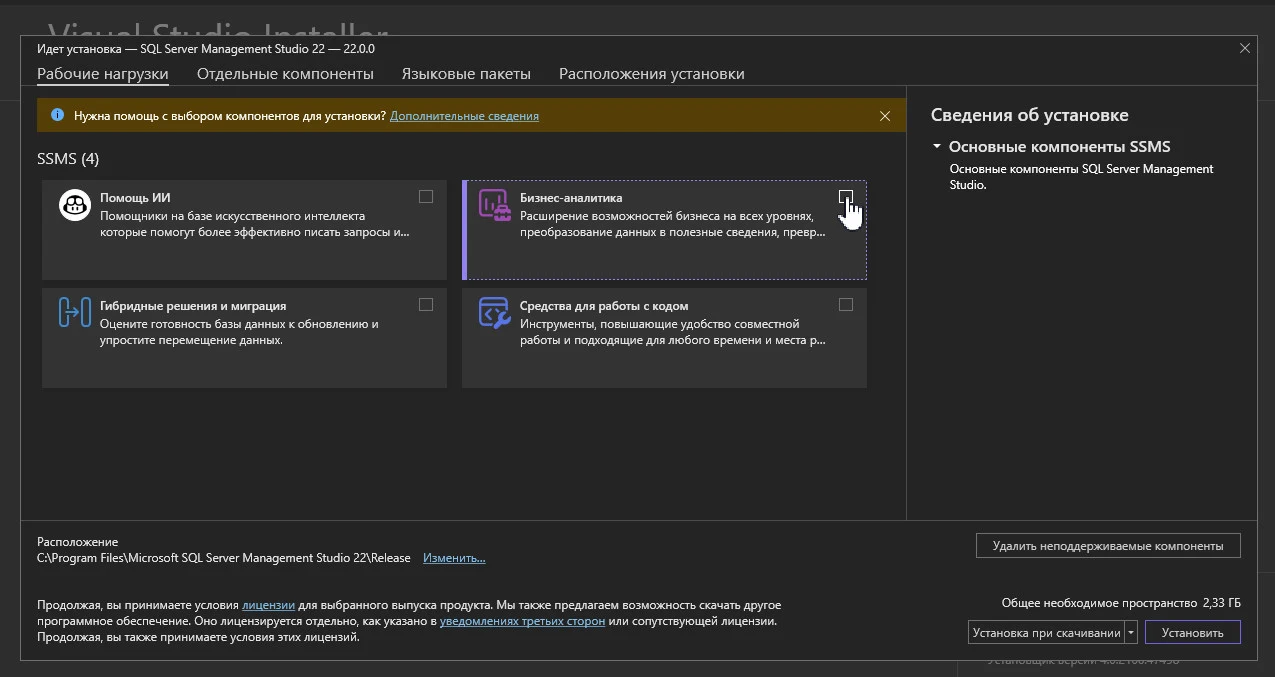The width and height of the screenshot is (1275, 677).
Task: Dismiss the help banner with its X
Action: [885, 115]
